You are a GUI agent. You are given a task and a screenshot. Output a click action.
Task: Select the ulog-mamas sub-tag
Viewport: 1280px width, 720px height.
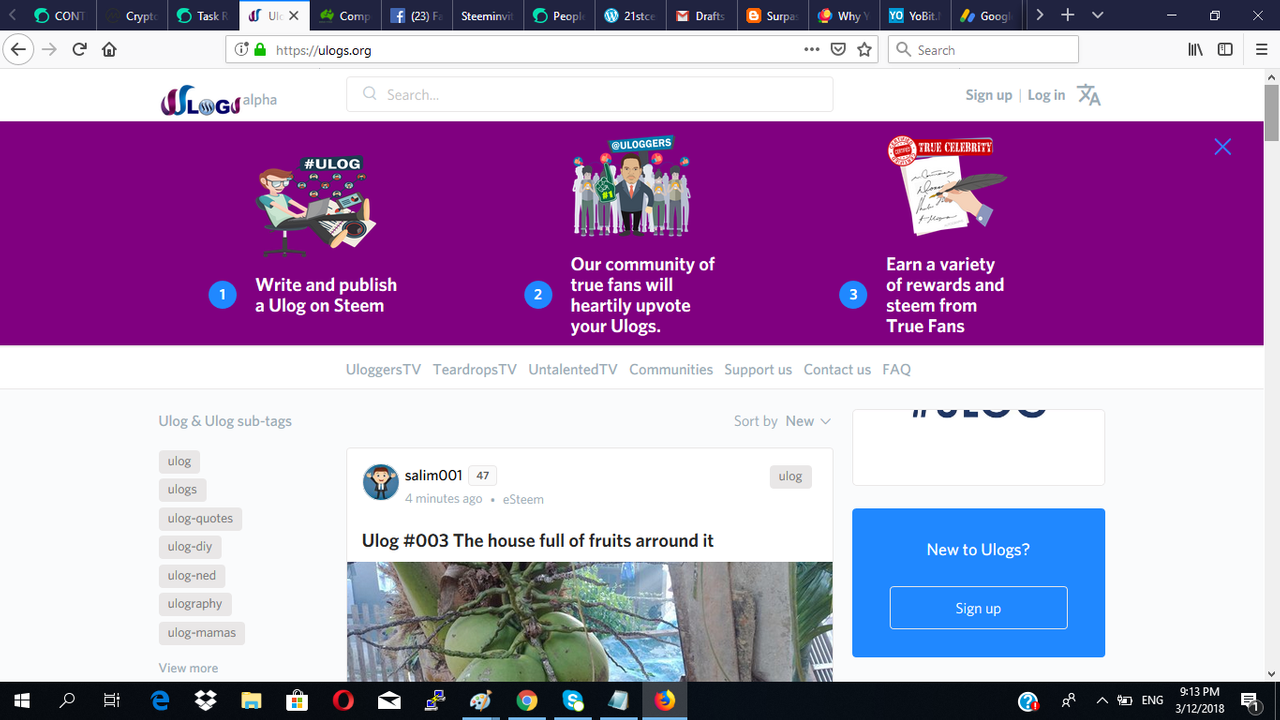point(202,633)
